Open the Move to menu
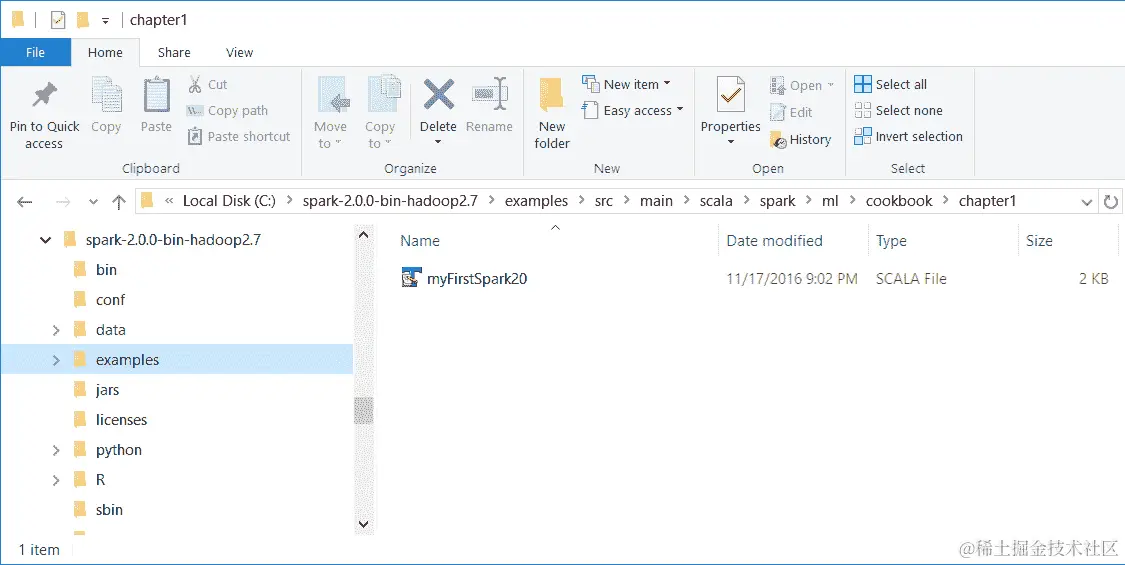The image size is (1125, 565). tap(330, 113)
